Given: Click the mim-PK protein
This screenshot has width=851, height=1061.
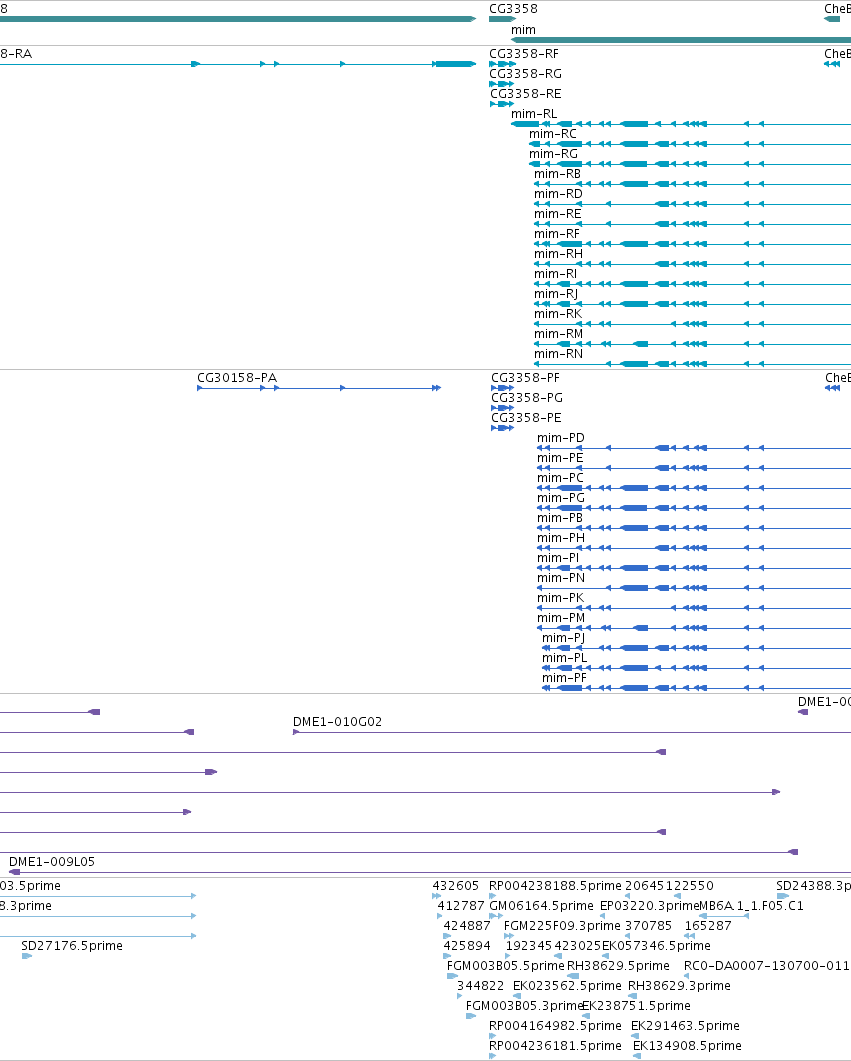Looking at the screenshot, I should 560,597.
